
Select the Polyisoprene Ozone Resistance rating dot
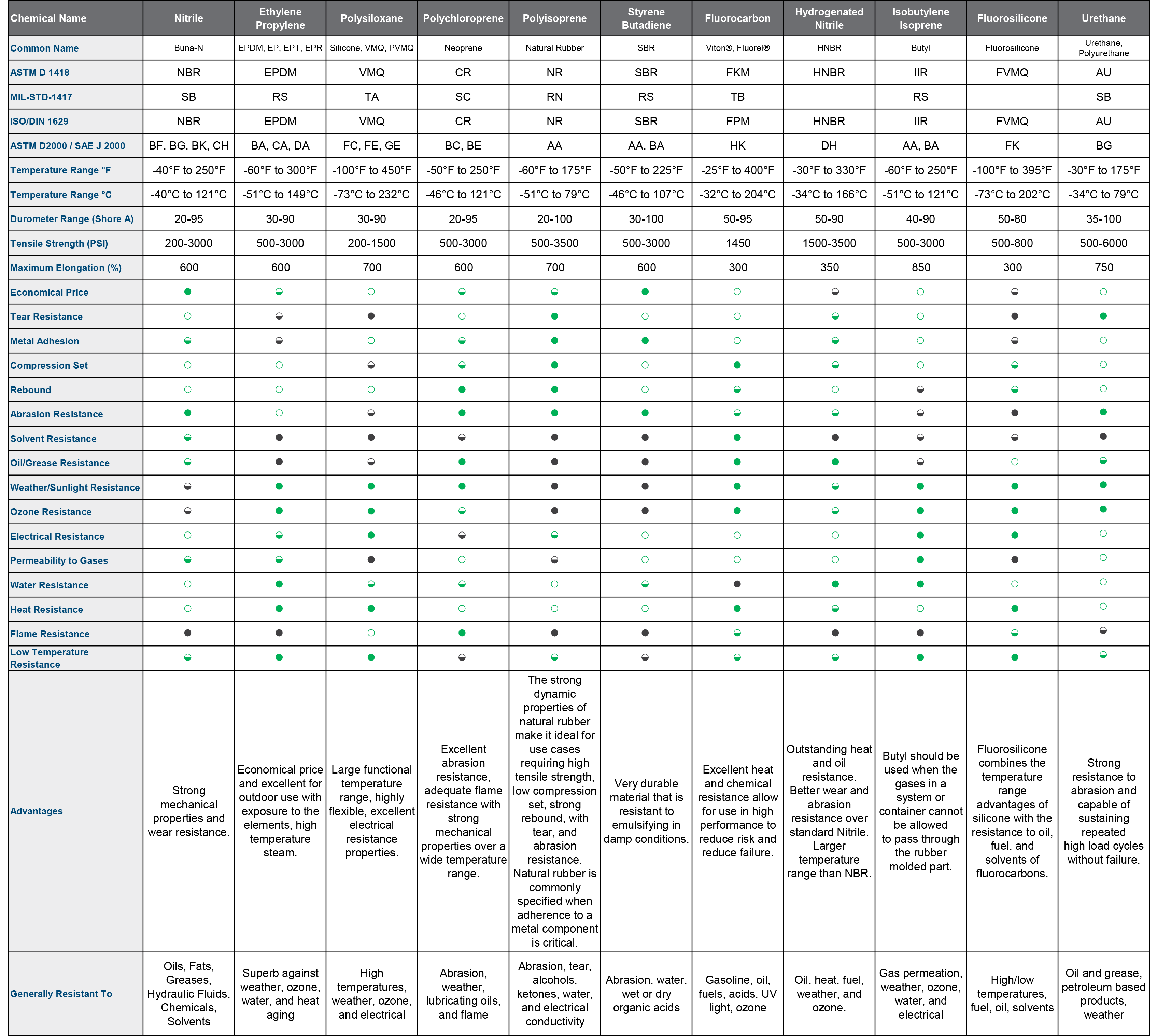coord(554,510)
